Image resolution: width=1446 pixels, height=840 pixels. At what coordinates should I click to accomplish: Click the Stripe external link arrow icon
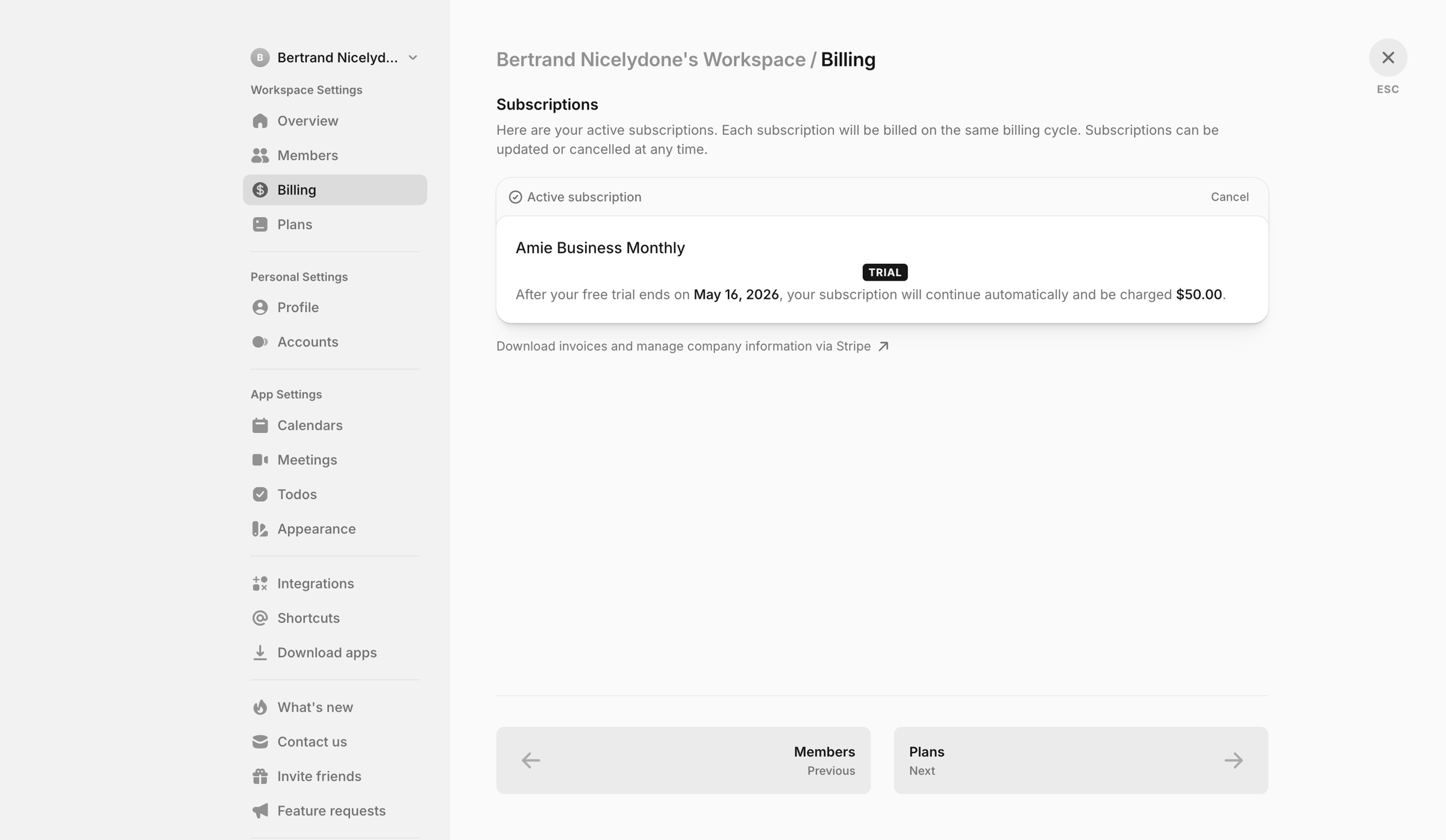click(883, 346)
